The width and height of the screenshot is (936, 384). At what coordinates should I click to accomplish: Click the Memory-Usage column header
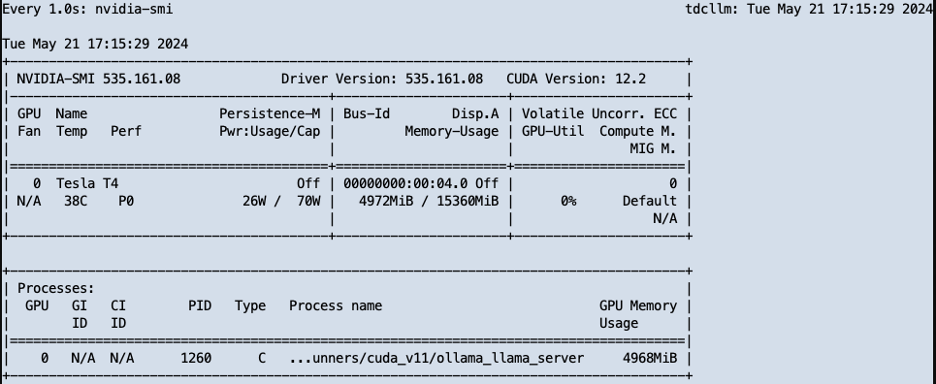pos(452,131)
